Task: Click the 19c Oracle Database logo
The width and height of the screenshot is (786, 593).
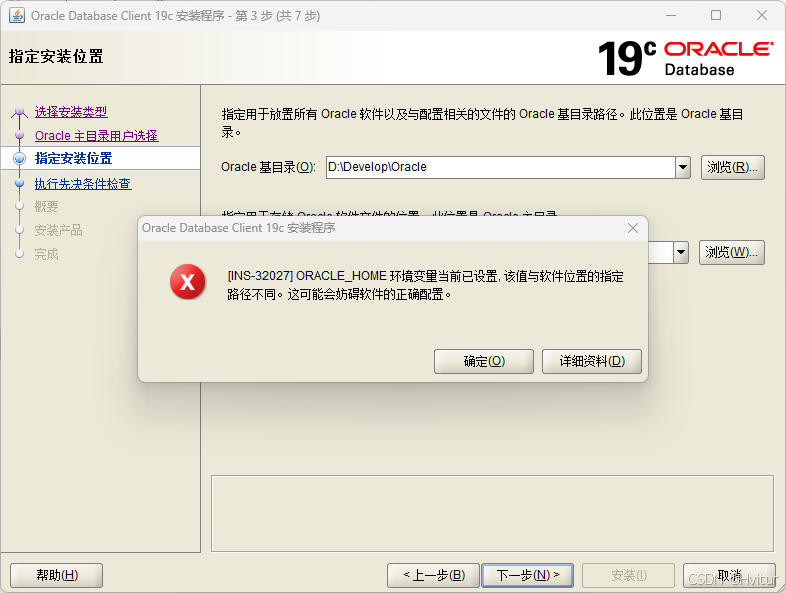Action: pyautogui.click(x=686, y=59)
